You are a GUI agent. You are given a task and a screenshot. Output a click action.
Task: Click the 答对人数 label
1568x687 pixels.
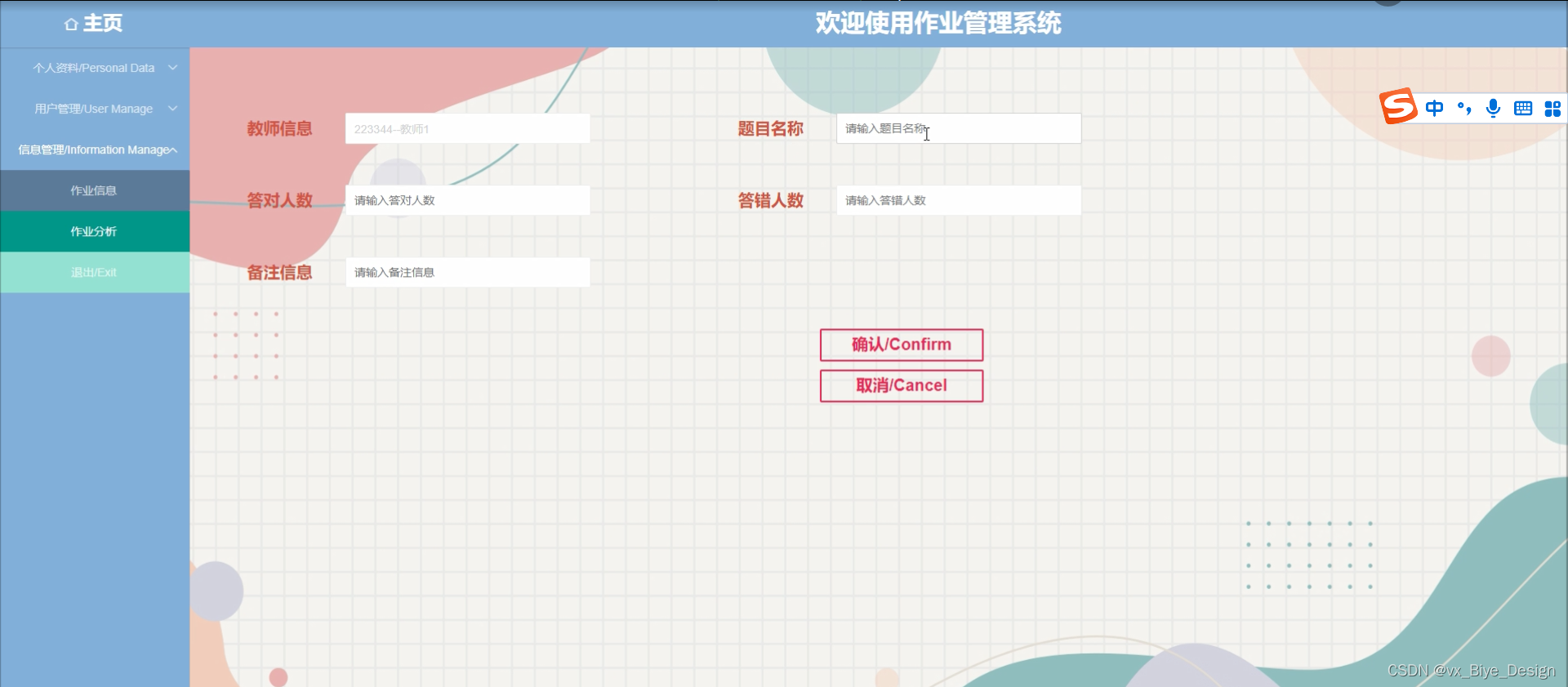pyautogui.click(x=280, y=201)
